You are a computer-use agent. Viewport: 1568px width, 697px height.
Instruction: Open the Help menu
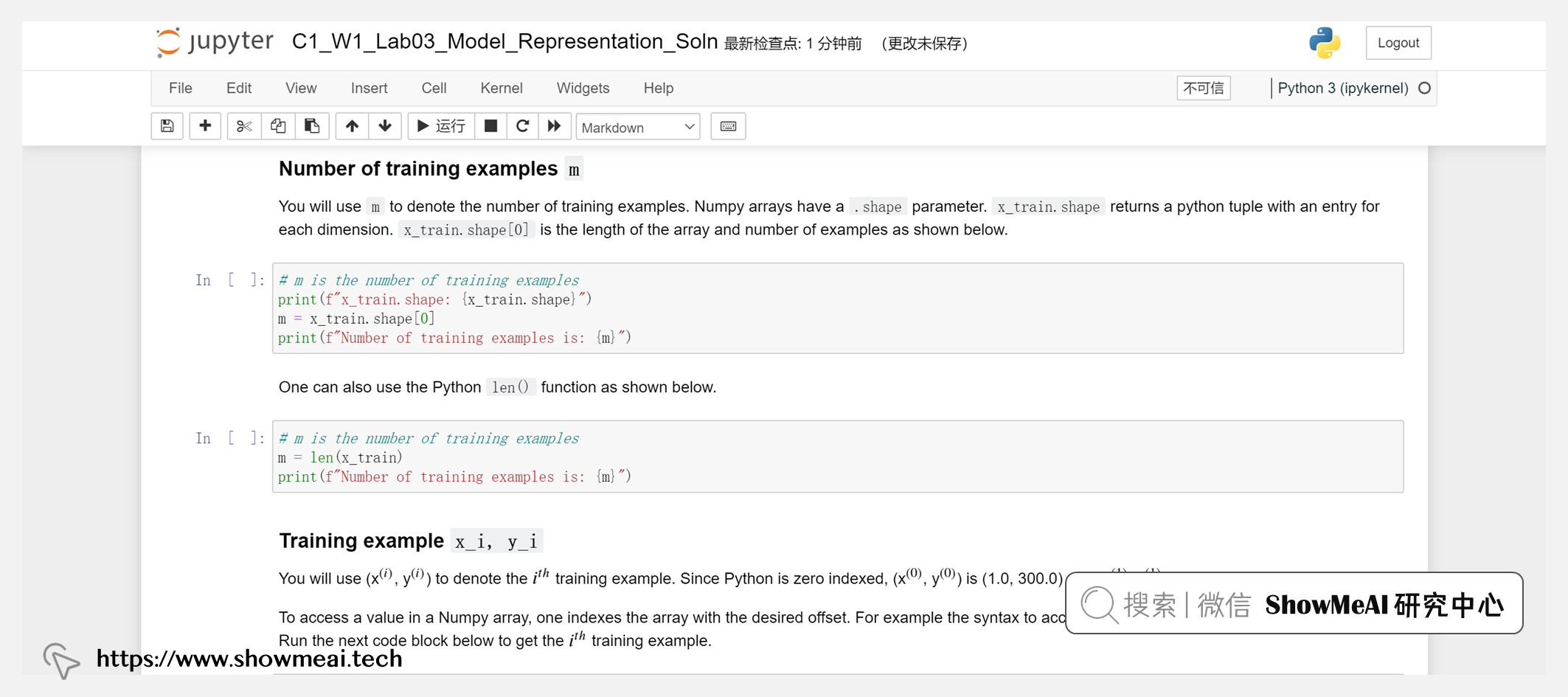pyautogui.click(x=659, y=88)
